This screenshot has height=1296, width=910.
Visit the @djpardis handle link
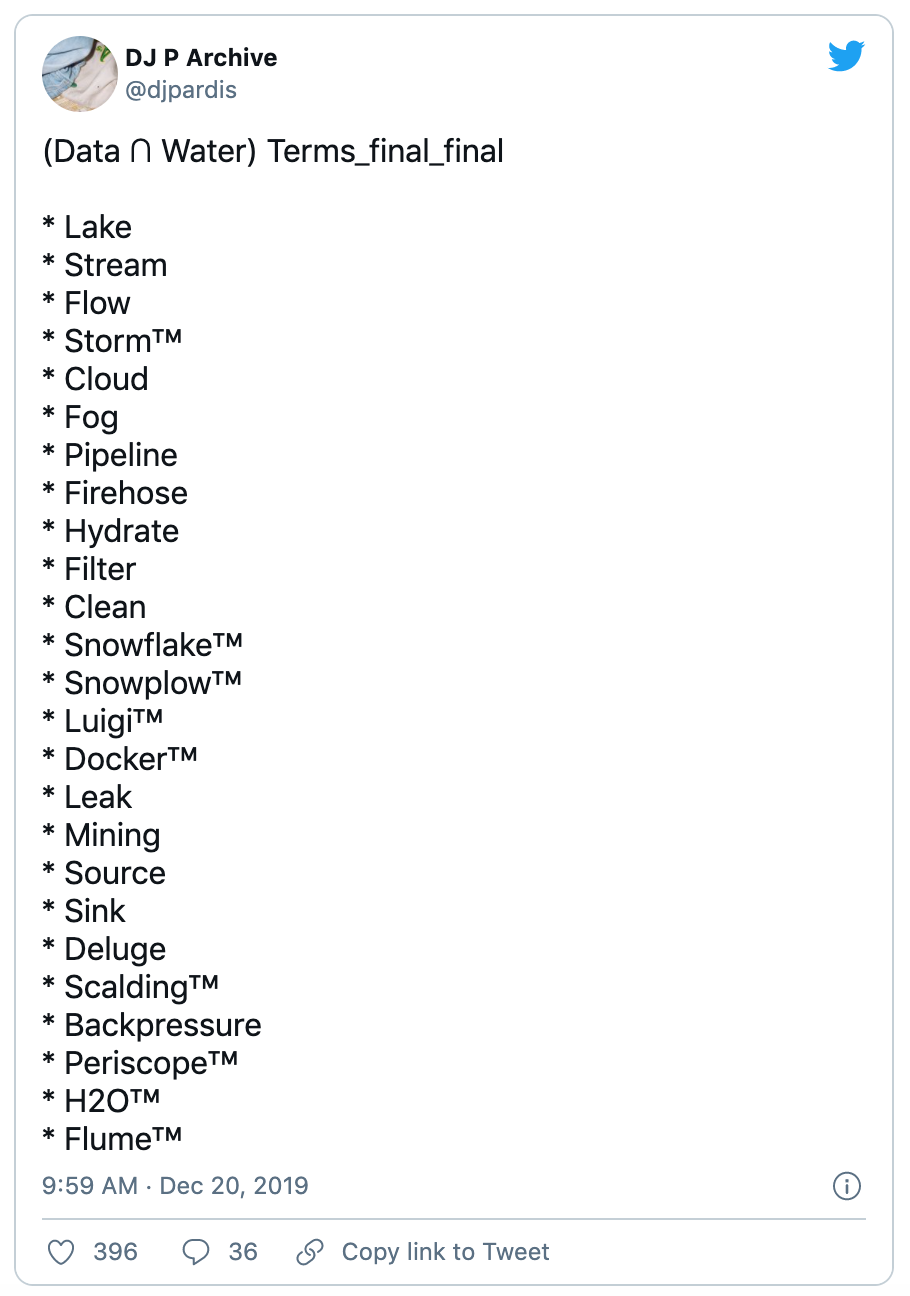181,91
